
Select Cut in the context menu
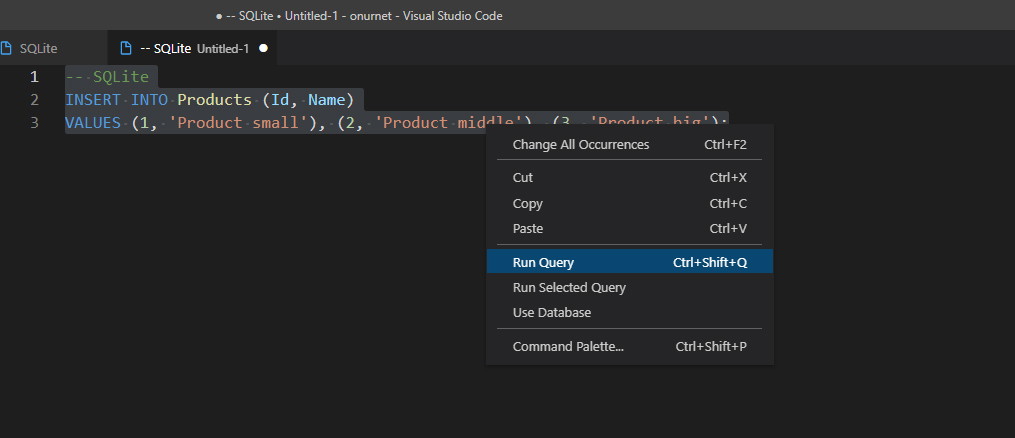point(629,177)
